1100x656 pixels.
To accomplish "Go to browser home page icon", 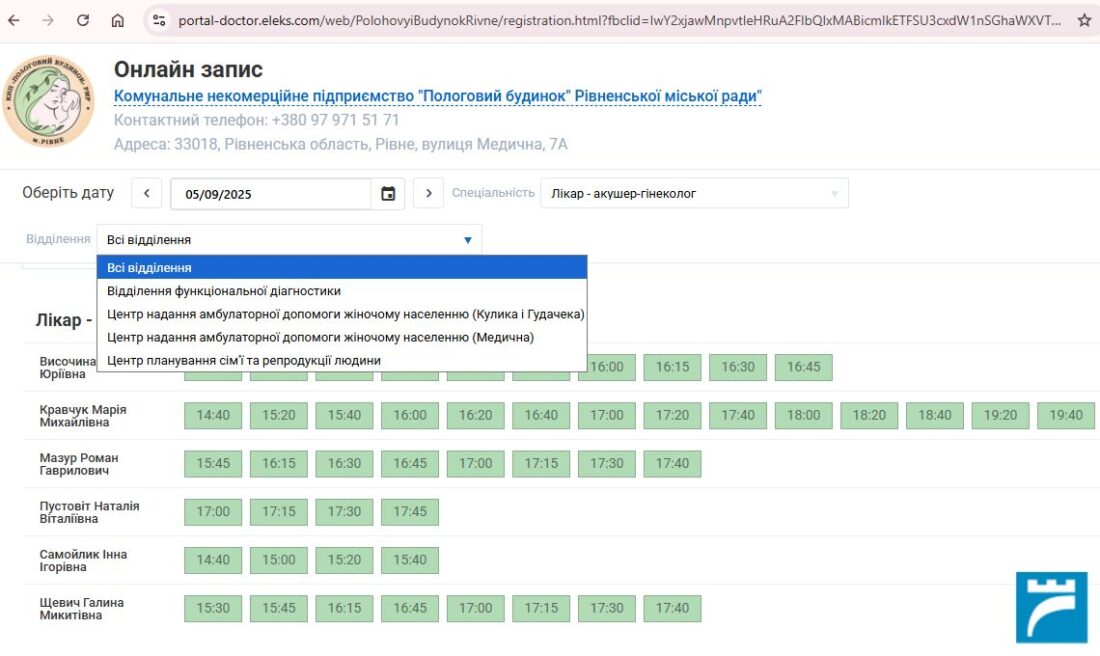I will 118,20.
